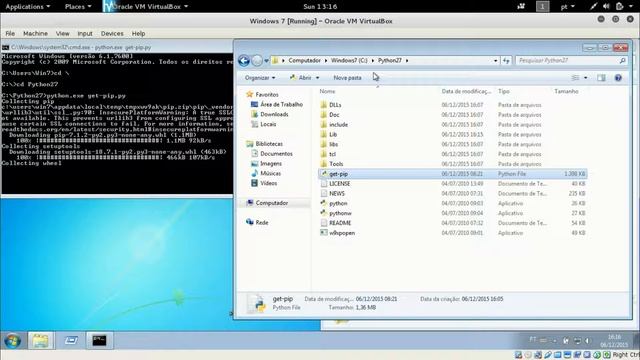Image resolution: width=640 pixels, height=360 pixels.
Task: Switch to cmd window via taskbar
Action: click(99, 340)
